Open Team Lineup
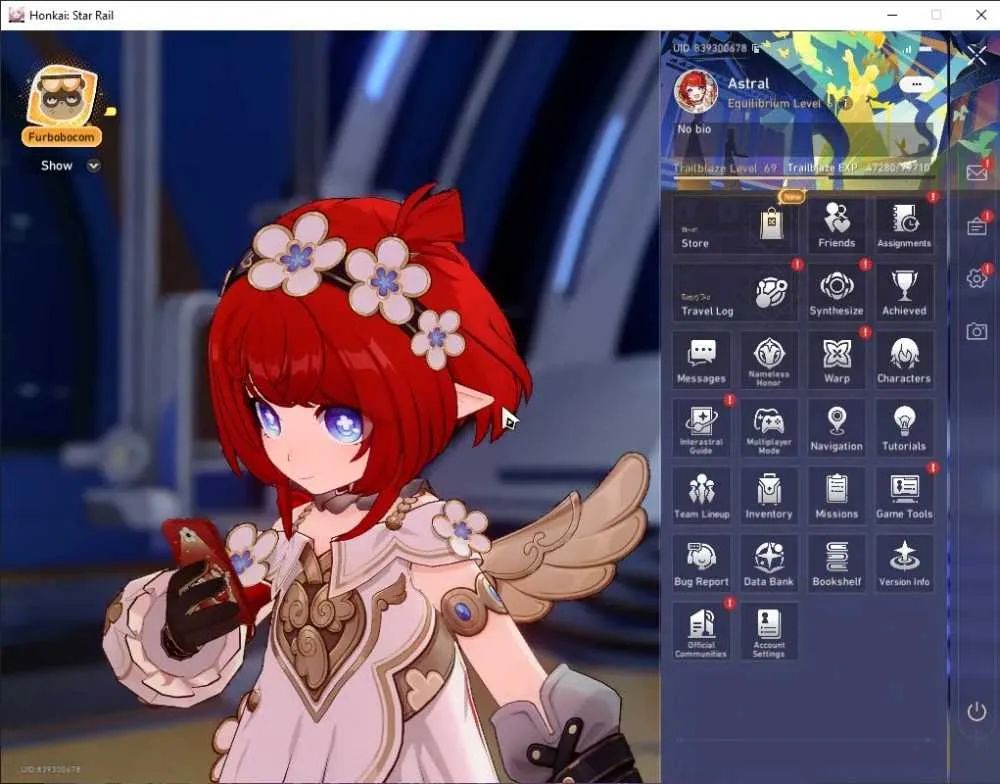 [701, 496]
